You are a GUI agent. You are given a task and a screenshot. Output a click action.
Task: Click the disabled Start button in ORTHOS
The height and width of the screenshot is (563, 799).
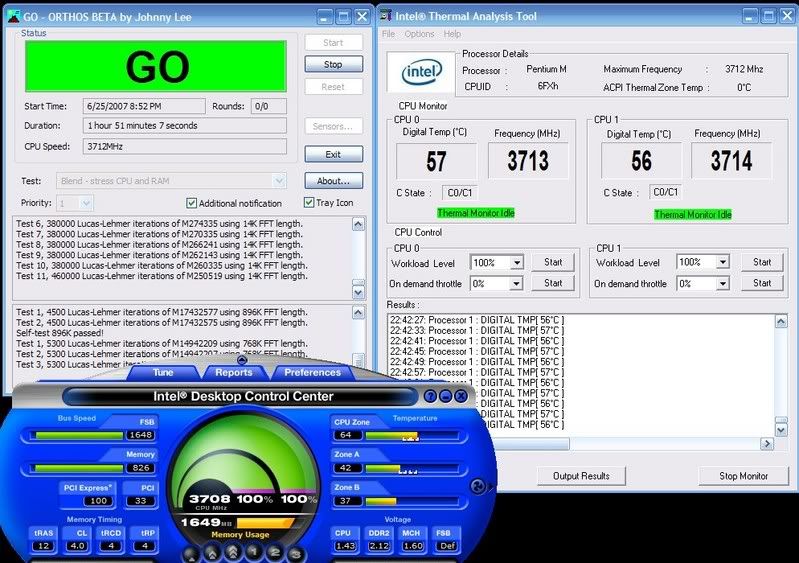pyautogui.click(x=333, y=43)
